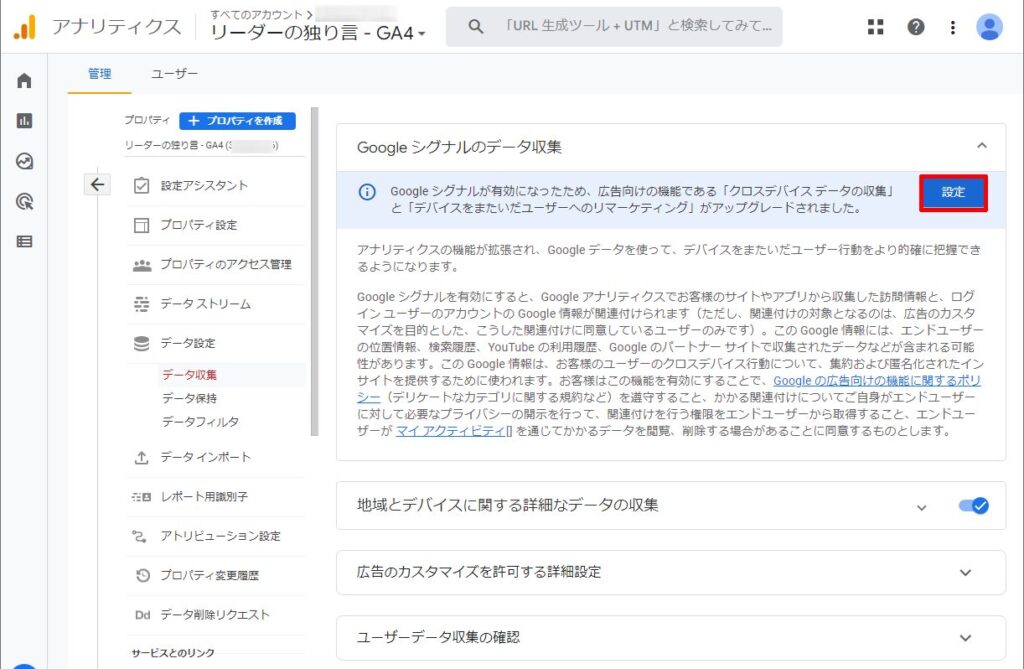
Task: Switch to the ユーザー tab
Action: tap(174, 74)
